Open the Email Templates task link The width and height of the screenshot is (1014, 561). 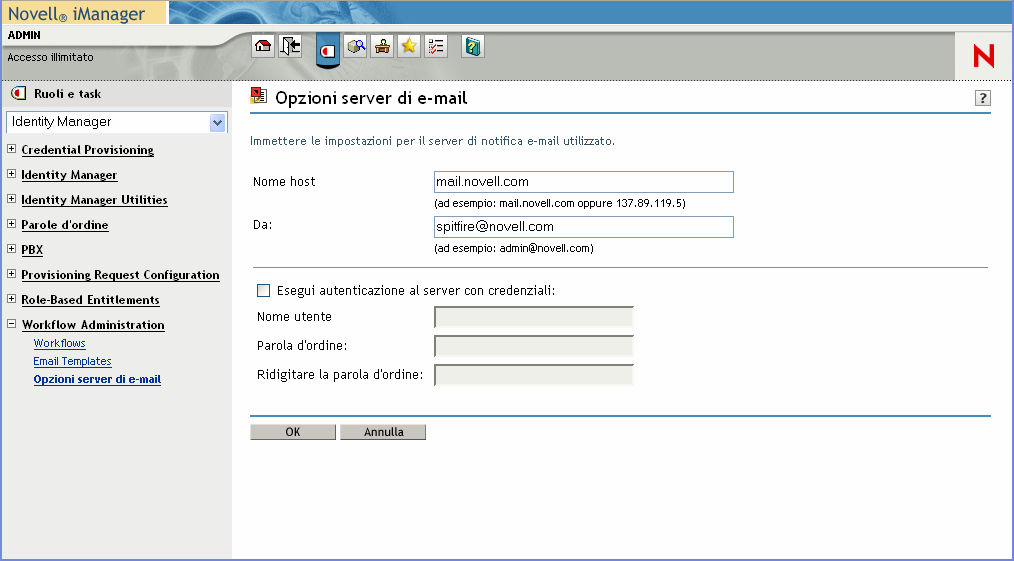coord(72,361)
